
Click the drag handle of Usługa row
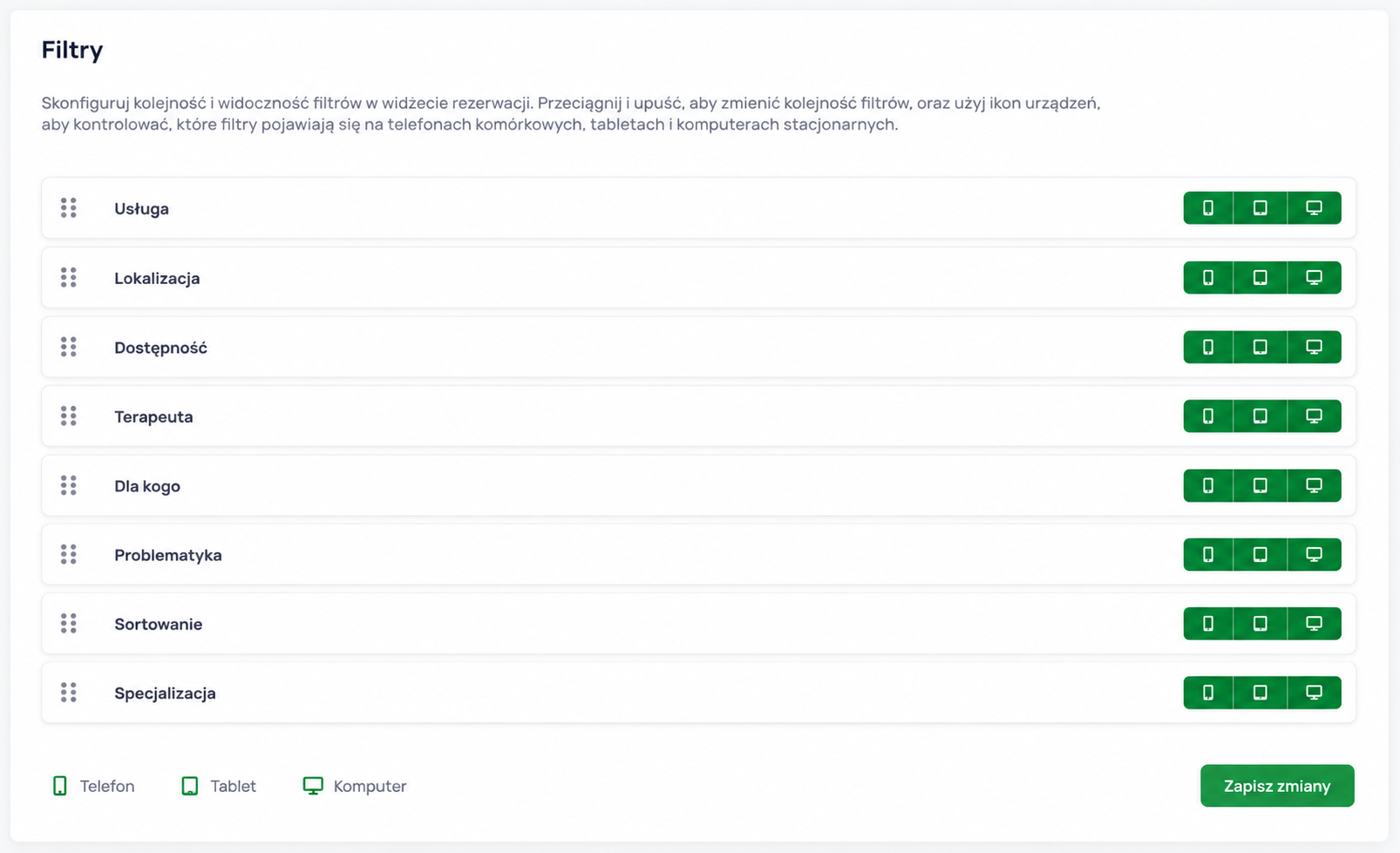(69, 208)
